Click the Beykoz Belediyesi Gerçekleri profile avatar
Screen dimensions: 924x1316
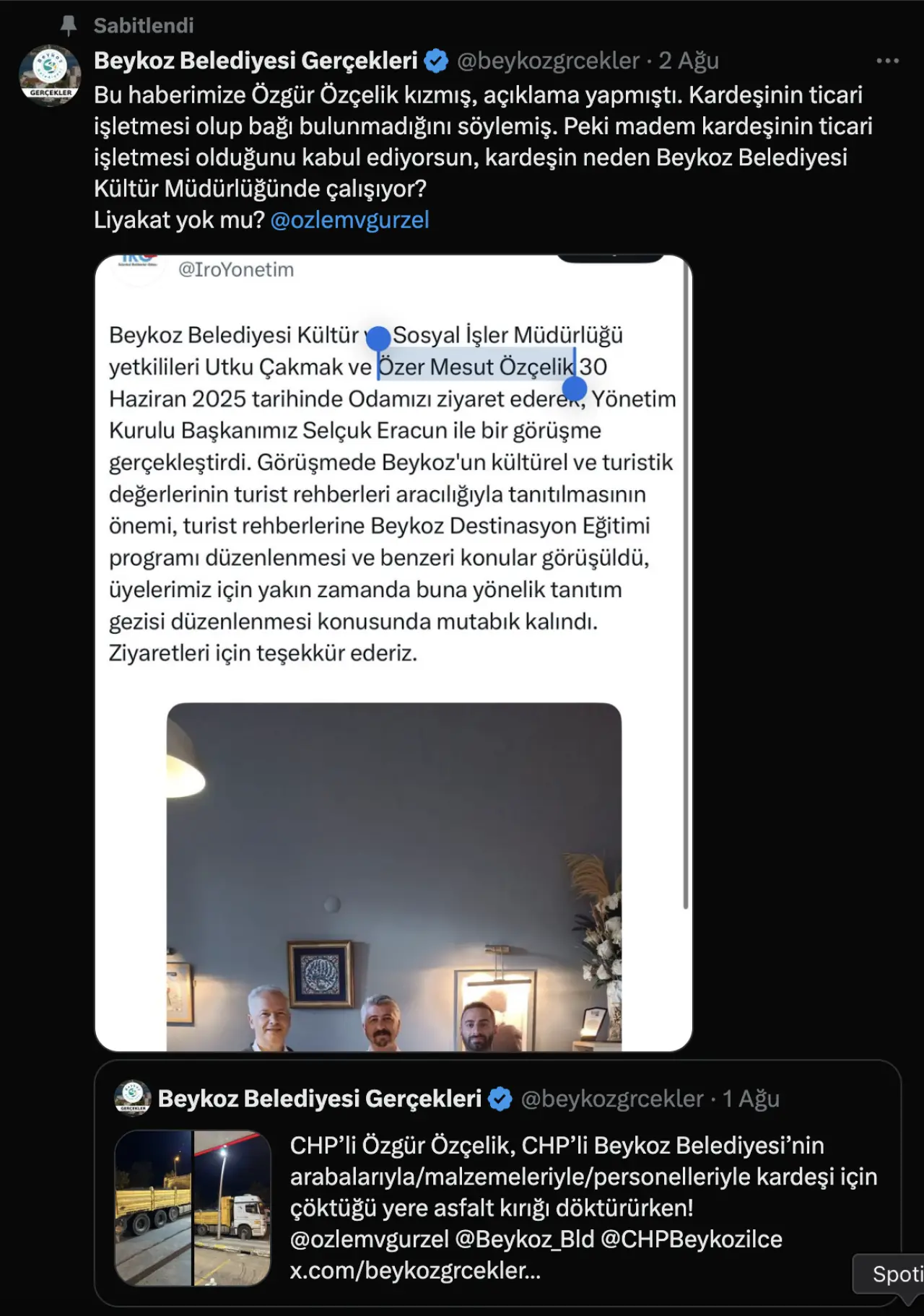coord(50,75)
